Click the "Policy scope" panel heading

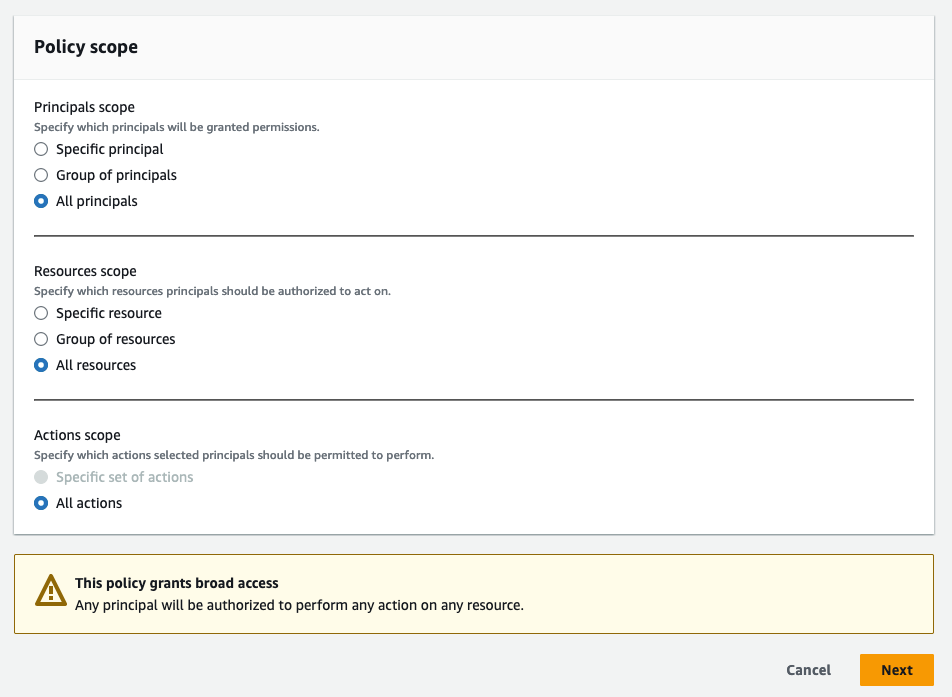click(86, 47)
